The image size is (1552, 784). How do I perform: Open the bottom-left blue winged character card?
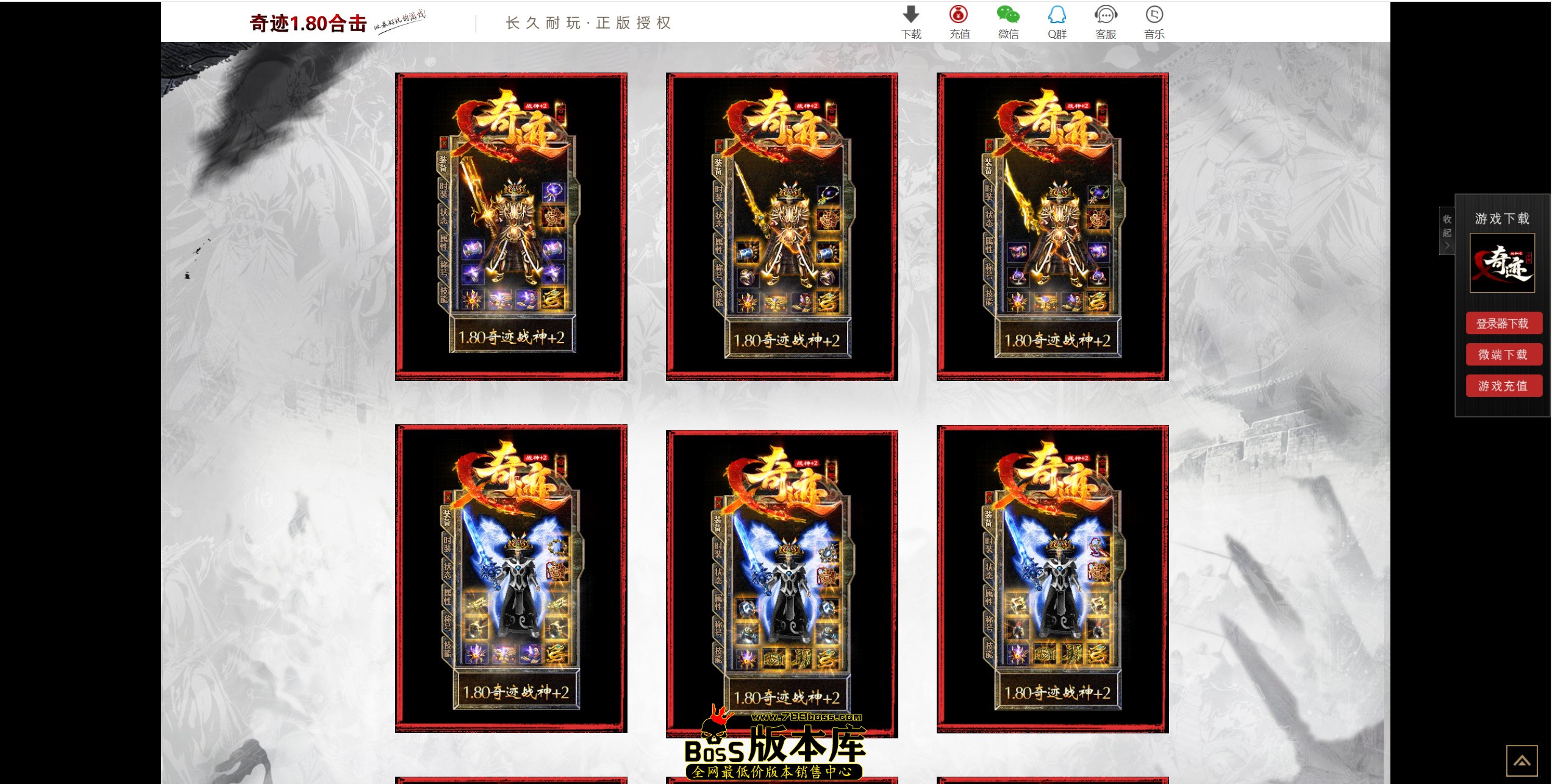point(511,578)
